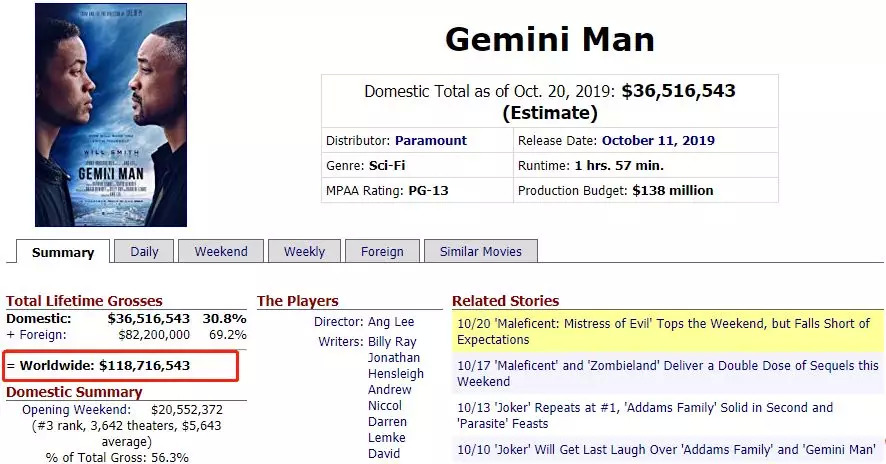The width and height of the screenshot is (886, 464).
Task: Go to Similar Movies tab
Action: tap(480, 252)
